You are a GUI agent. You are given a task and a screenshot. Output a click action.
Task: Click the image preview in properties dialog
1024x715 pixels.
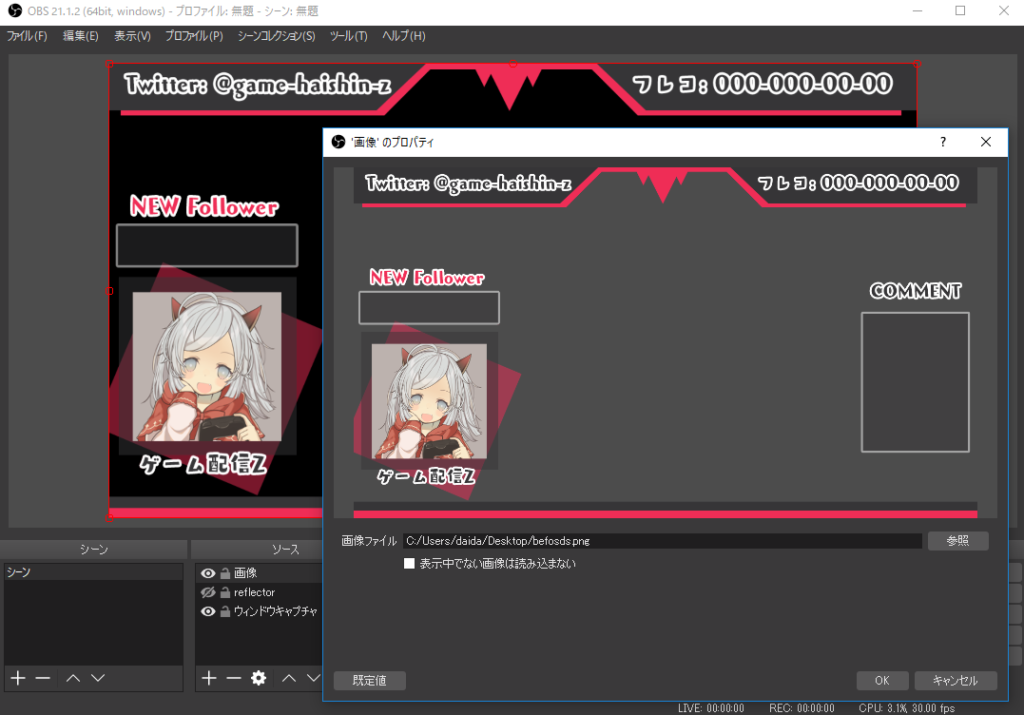pos(665,343)
